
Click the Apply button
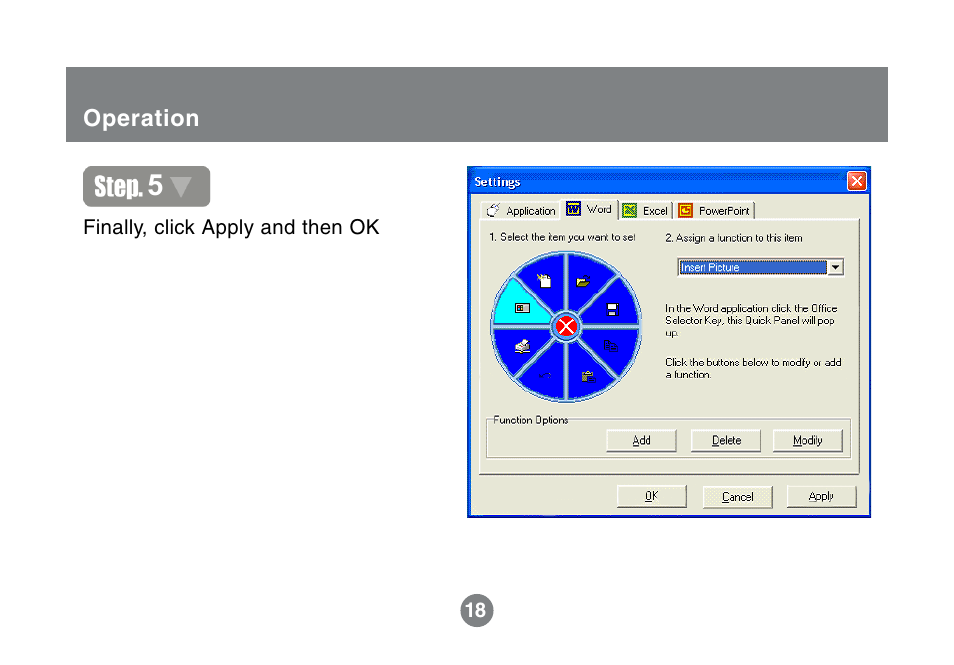pos(821,496)
